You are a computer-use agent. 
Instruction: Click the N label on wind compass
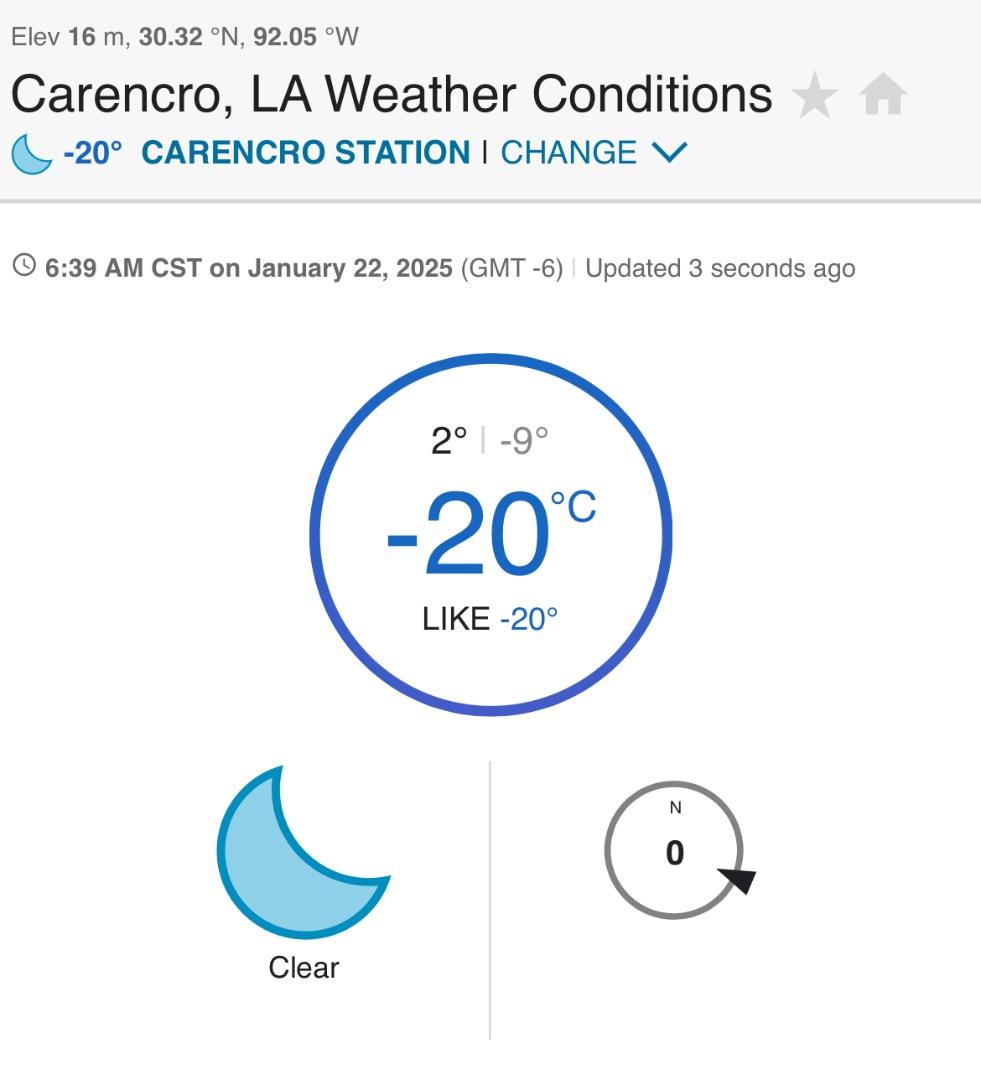(675, 808)
